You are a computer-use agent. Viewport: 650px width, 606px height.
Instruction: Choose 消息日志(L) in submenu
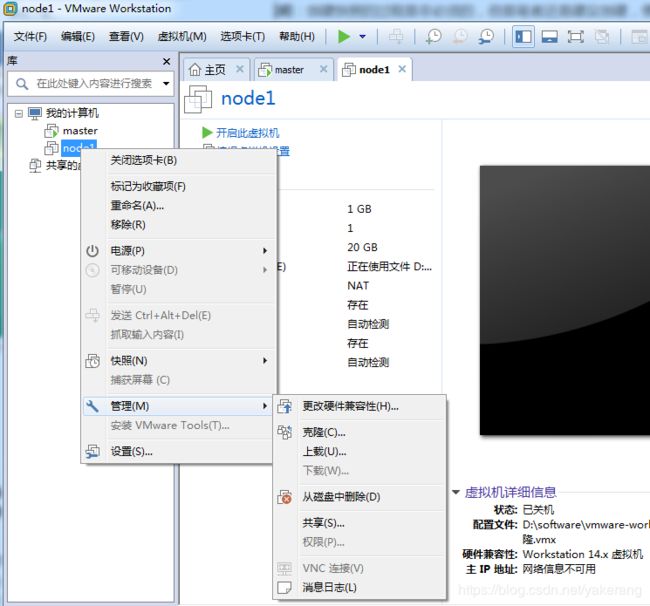360,587
